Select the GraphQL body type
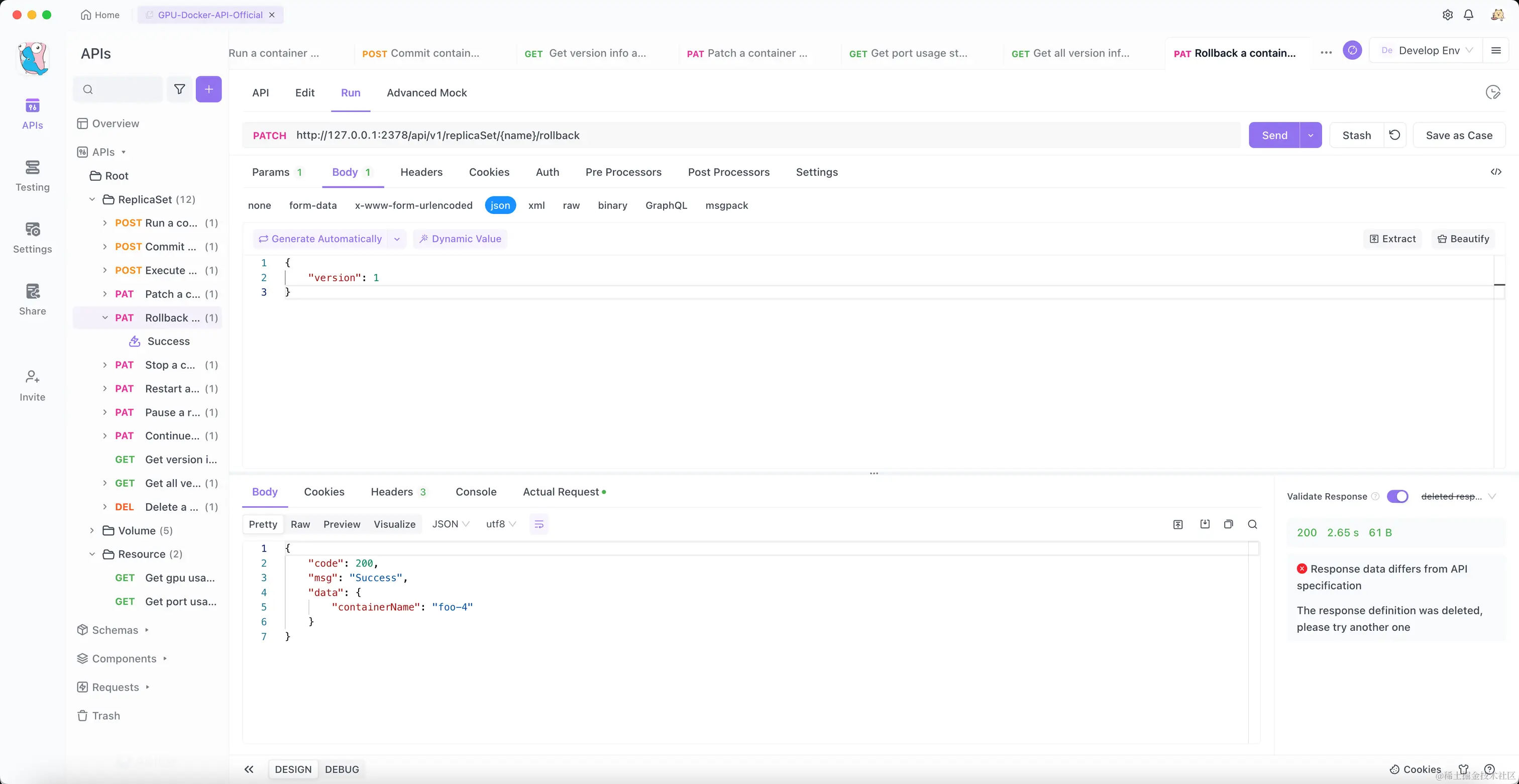 click(x=667, y=205)
